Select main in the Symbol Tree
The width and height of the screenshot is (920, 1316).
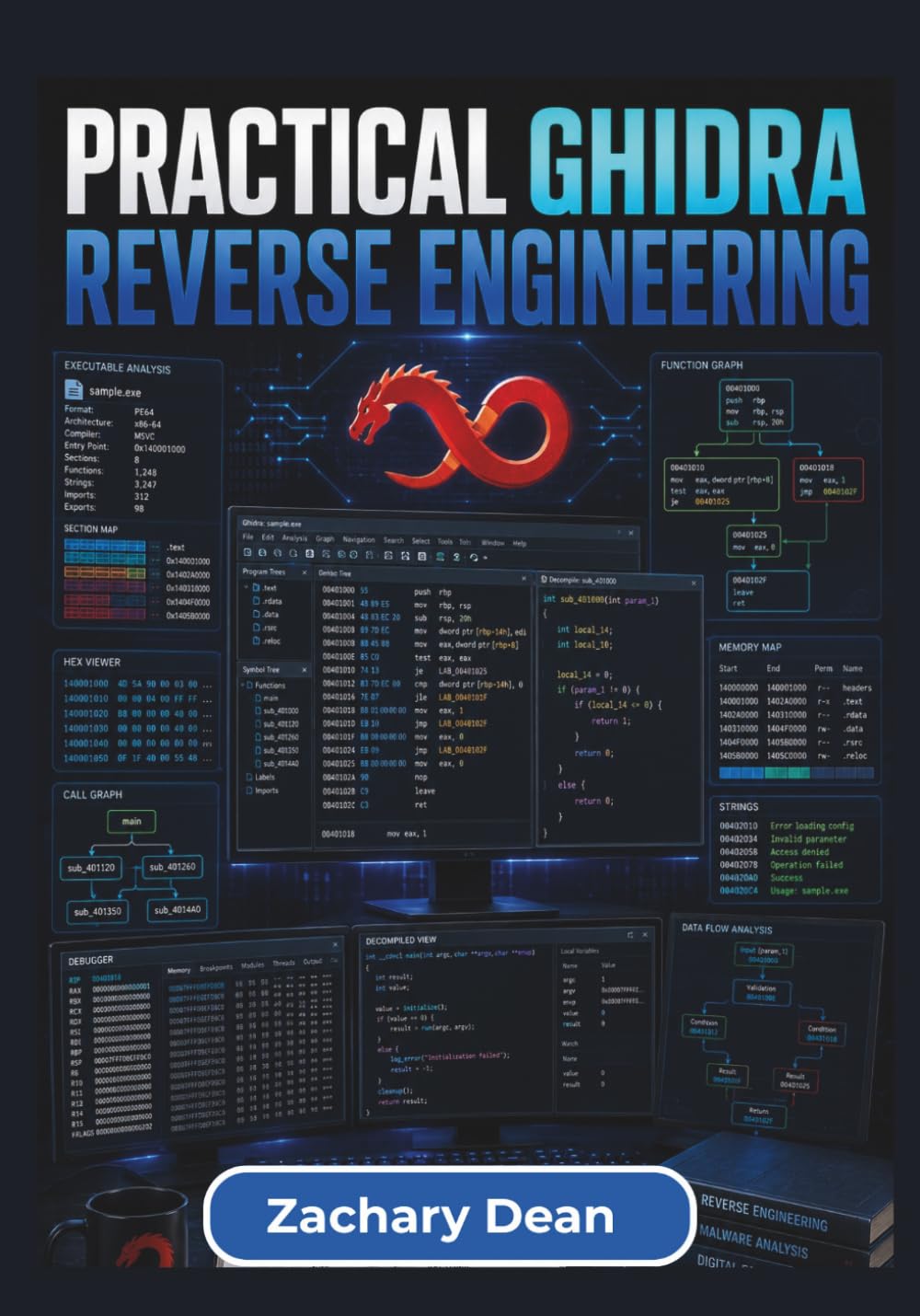[x=270, y=698]
